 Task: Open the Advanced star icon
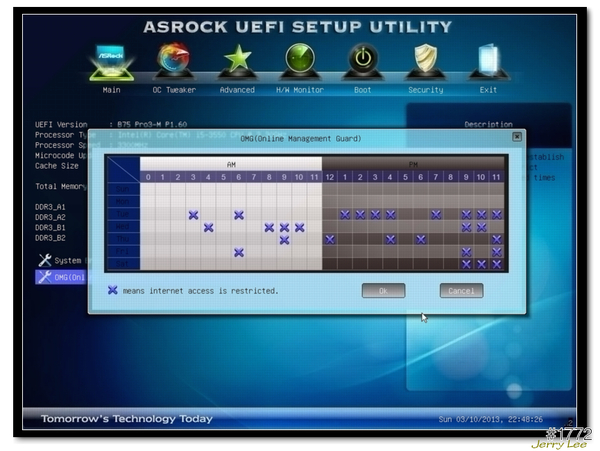237,61
